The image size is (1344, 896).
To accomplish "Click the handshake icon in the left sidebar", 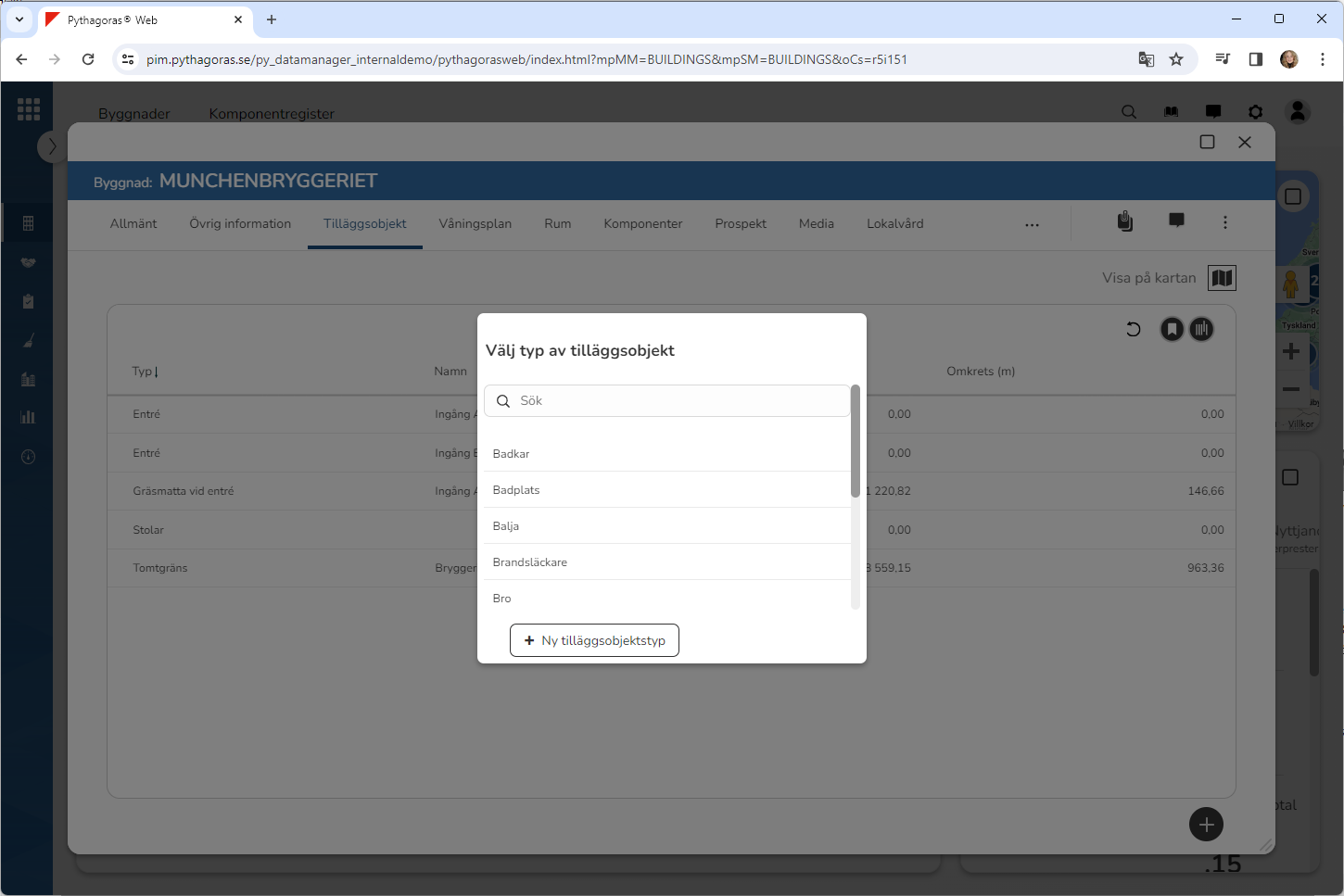I will point(28,262).
